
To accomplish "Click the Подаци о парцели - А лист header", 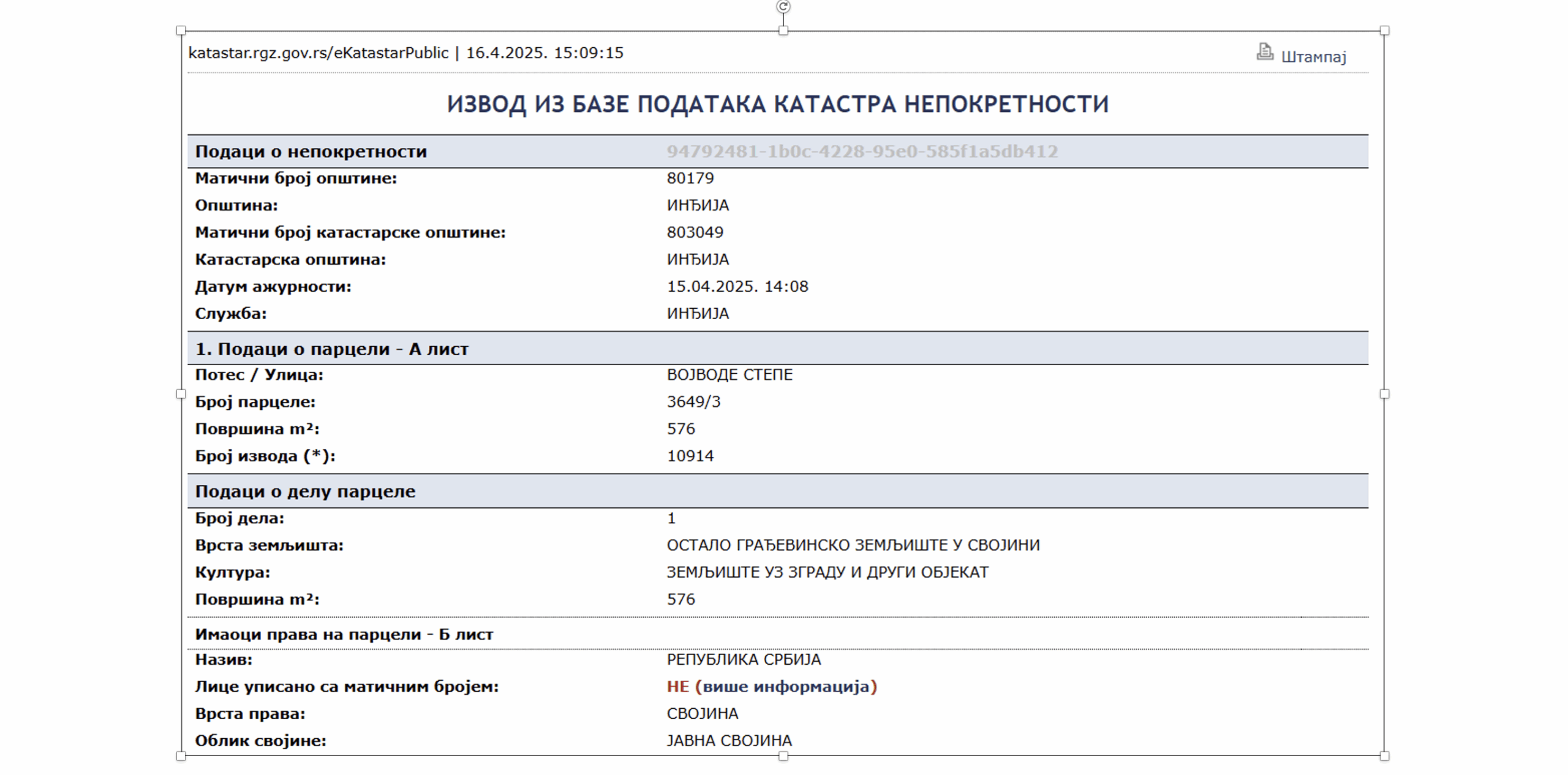I will coord(331,349).
